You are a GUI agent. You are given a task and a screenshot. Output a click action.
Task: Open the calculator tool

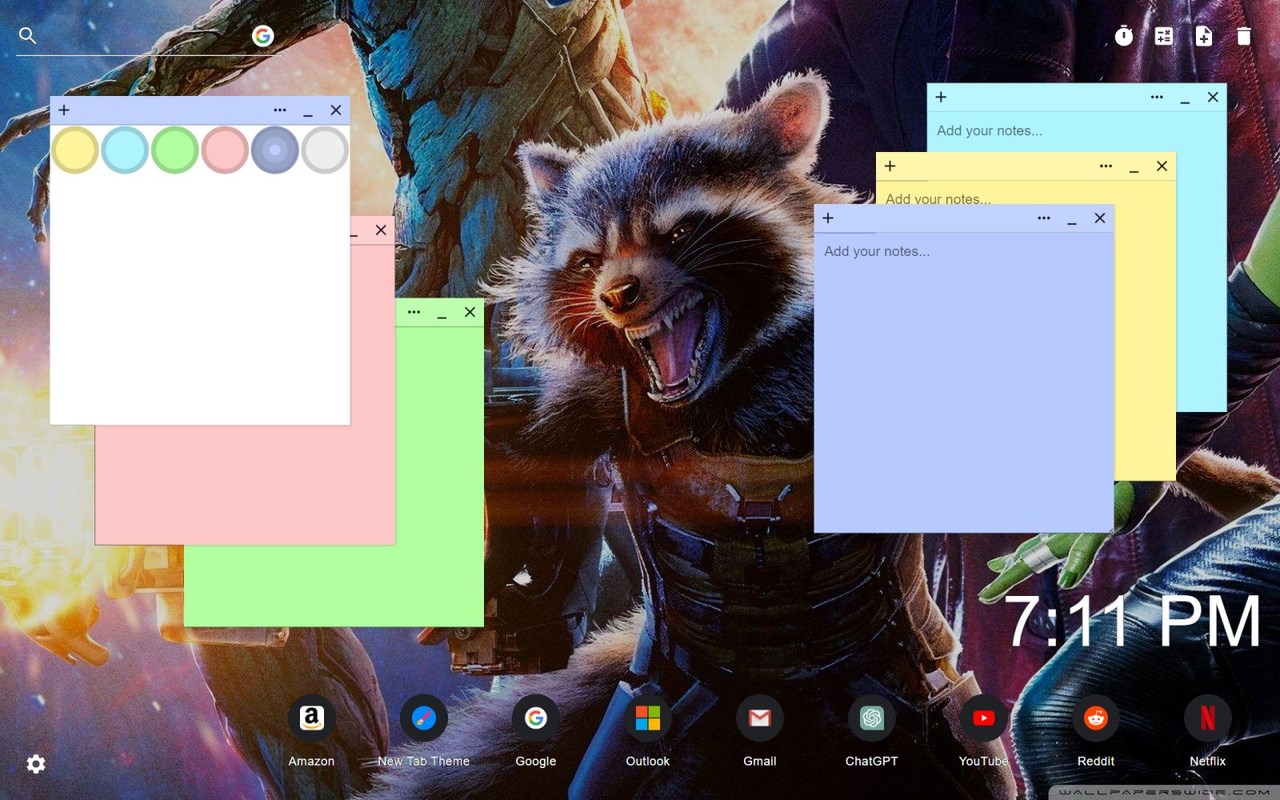(x=1164, y=36)
